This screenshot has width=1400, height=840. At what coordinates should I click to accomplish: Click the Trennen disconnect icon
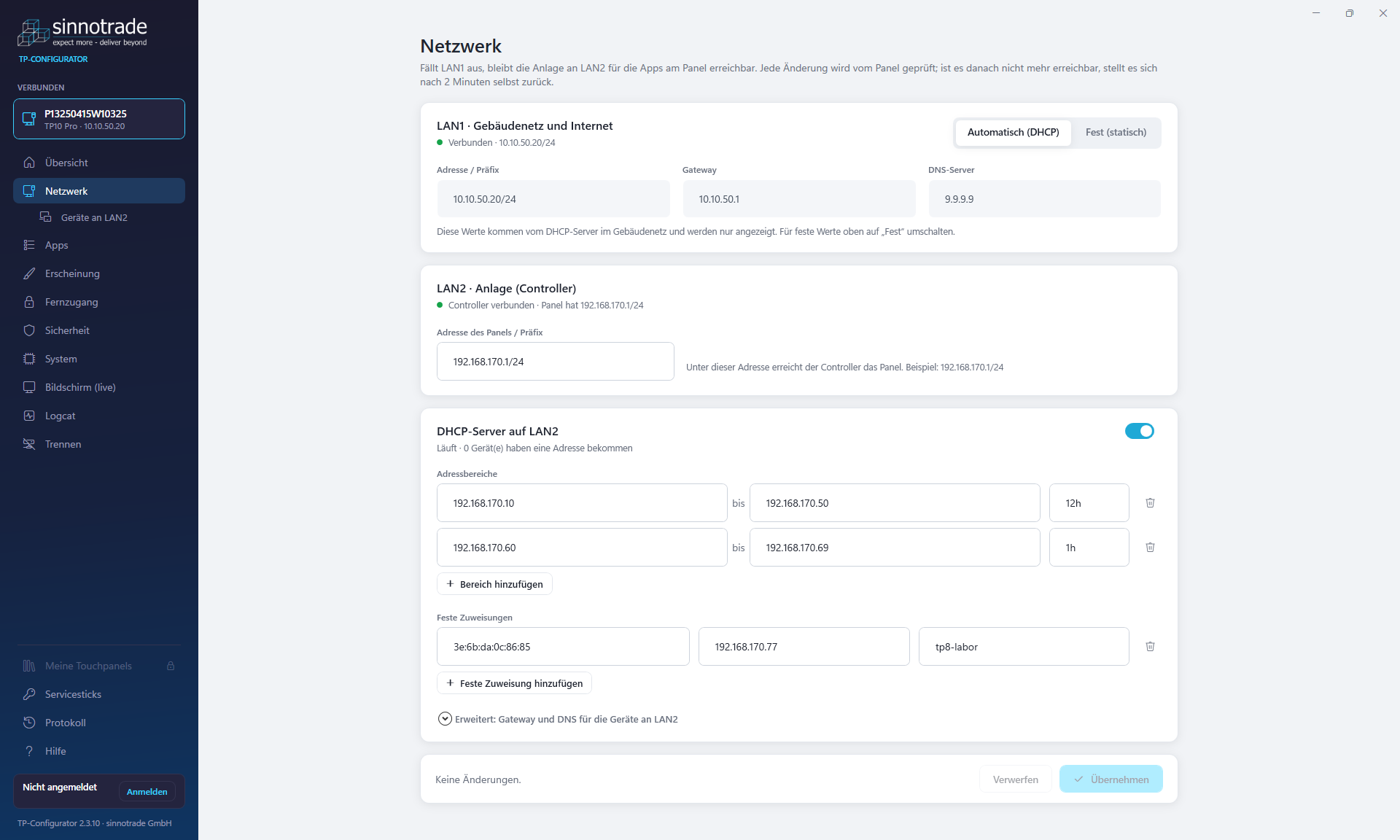[29, 444]
